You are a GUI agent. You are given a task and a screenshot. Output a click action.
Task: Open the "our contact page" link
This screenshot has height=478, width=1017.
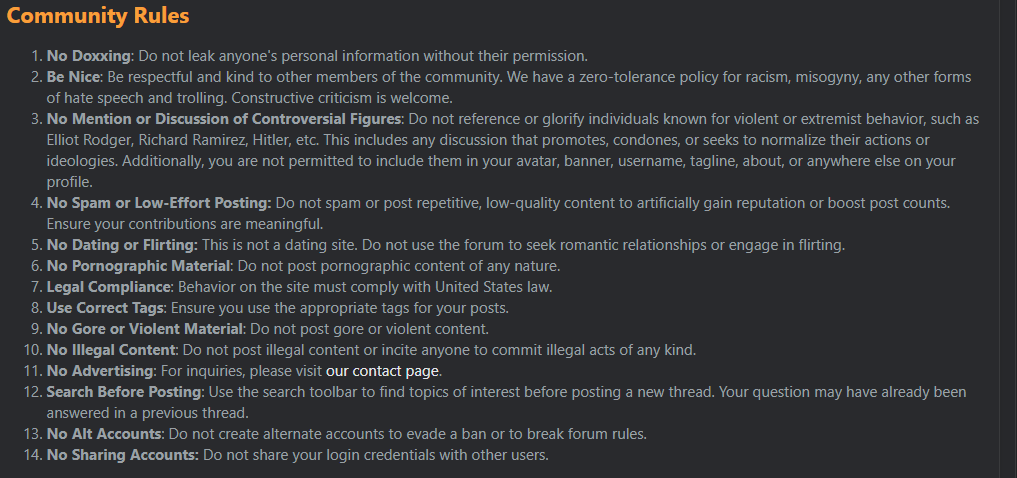pyautogui.click(x=383, y=372)
